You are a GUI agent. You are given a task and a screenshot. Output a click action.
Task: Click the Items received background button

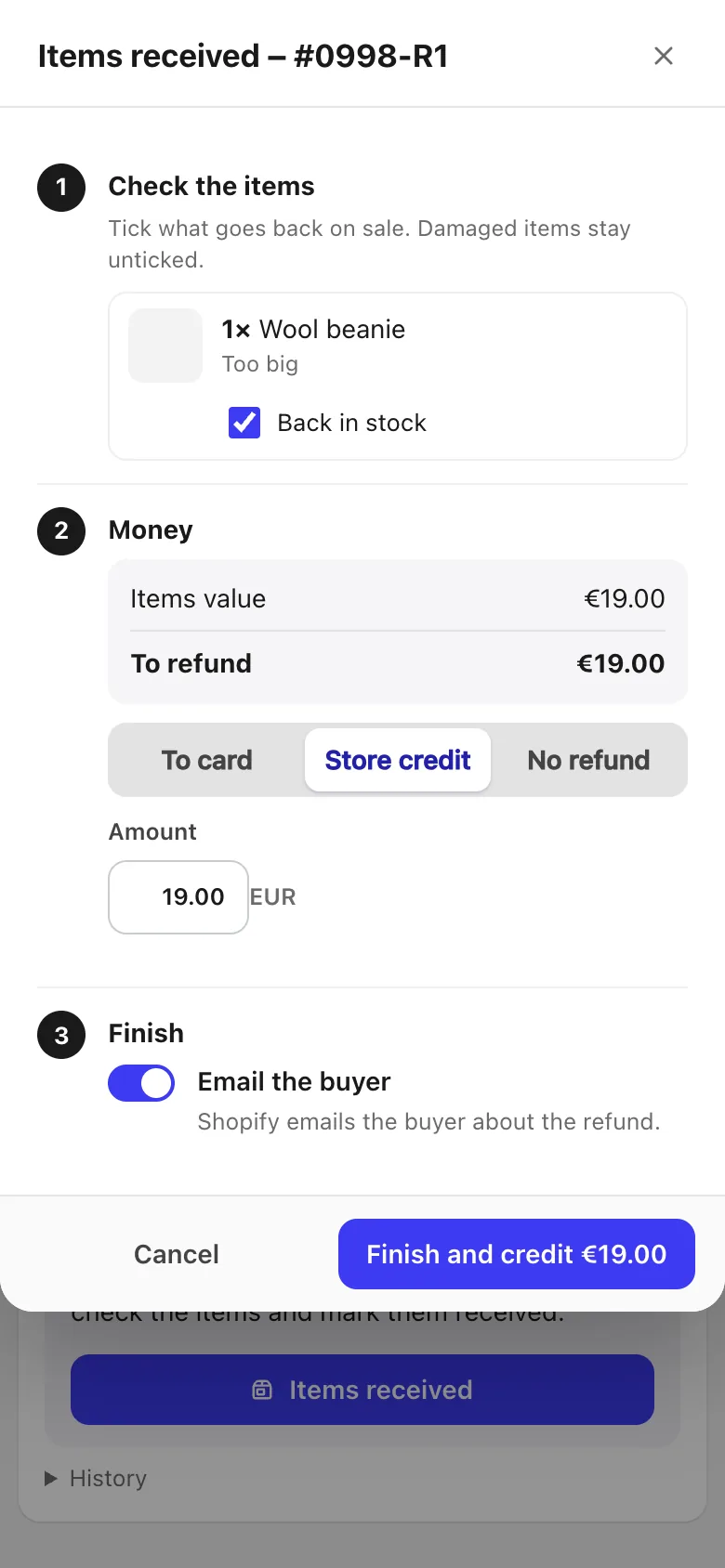(362, 1390)
